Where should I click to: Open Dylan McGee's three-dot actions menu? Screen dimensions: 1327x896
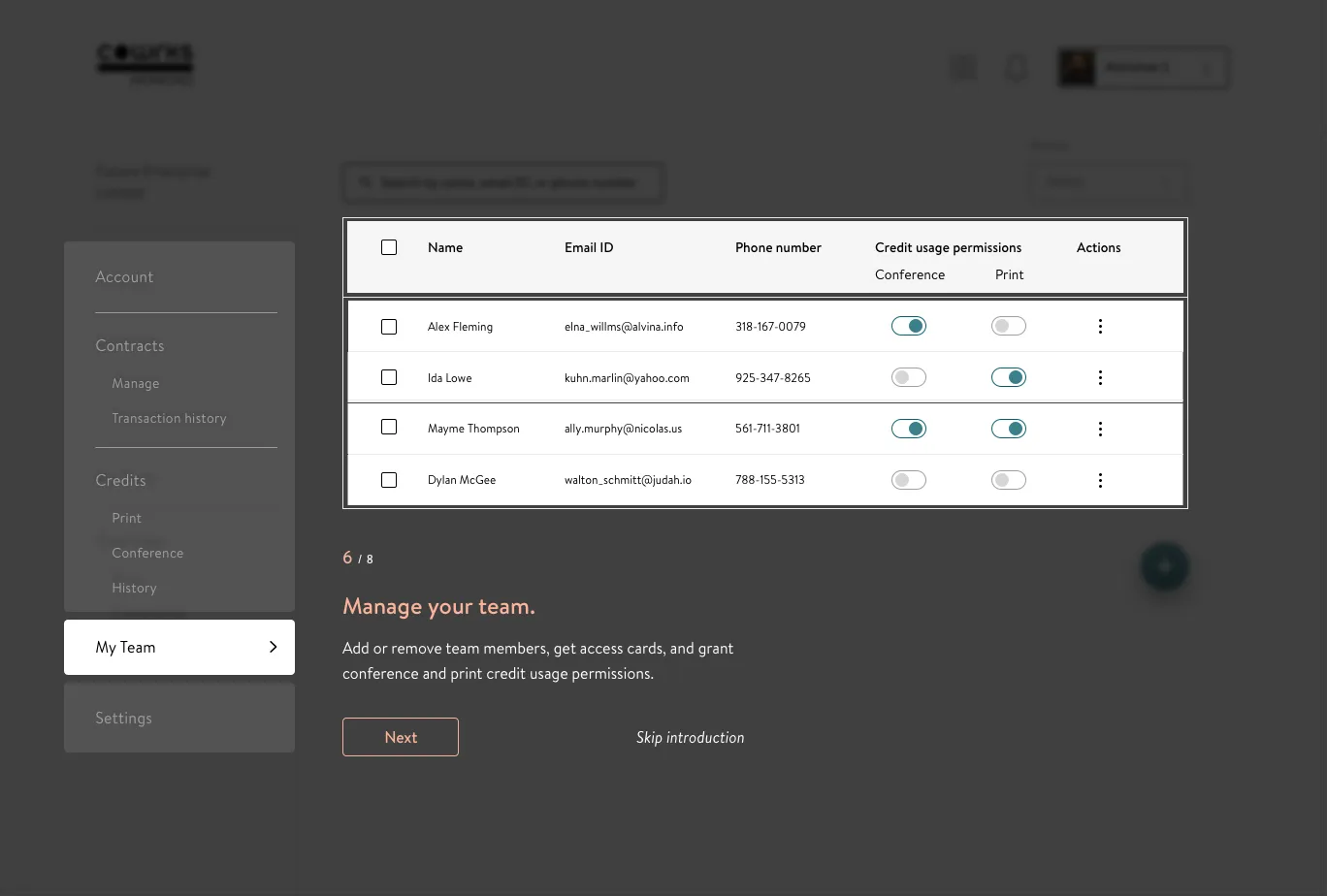pos(1100,480)
